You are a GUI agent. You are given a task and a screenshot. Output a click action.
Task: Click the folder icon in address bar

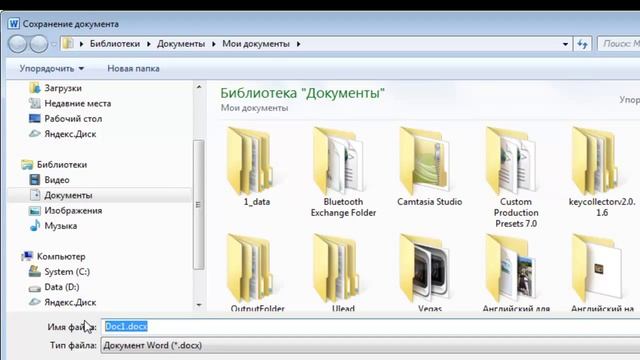click(x=68, y=43)
